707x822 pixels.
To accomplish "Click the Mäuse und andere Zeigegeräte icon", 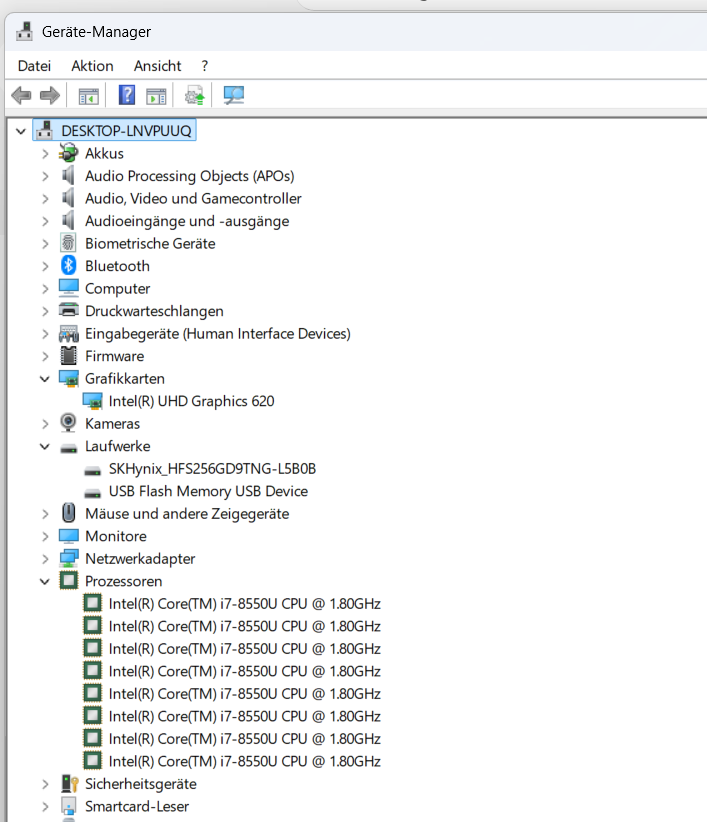I will pos(69,513).
